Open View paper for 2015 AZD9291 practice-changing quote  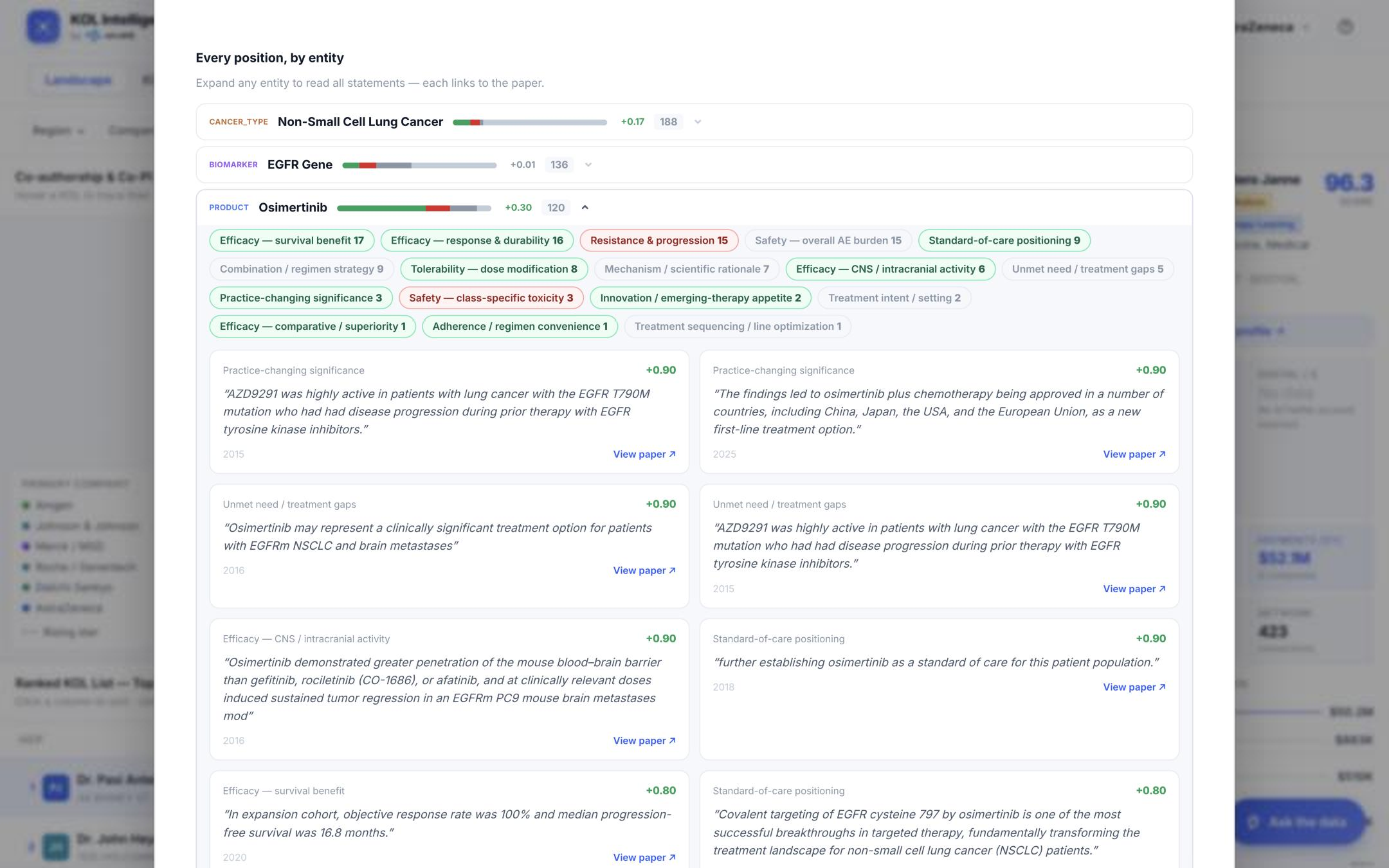point(644,454)
